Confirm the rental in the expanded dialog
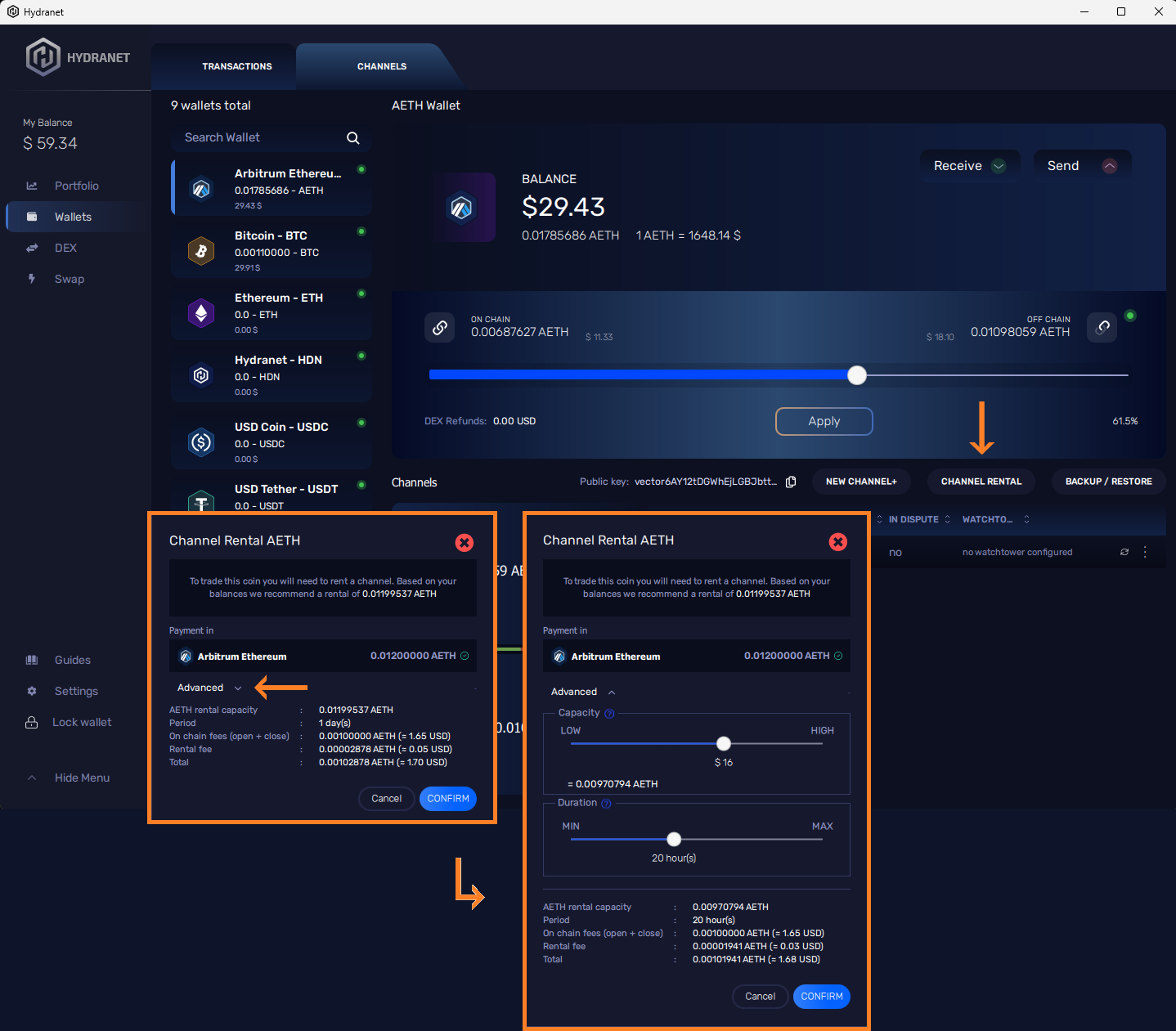 (x=822, y=996)
